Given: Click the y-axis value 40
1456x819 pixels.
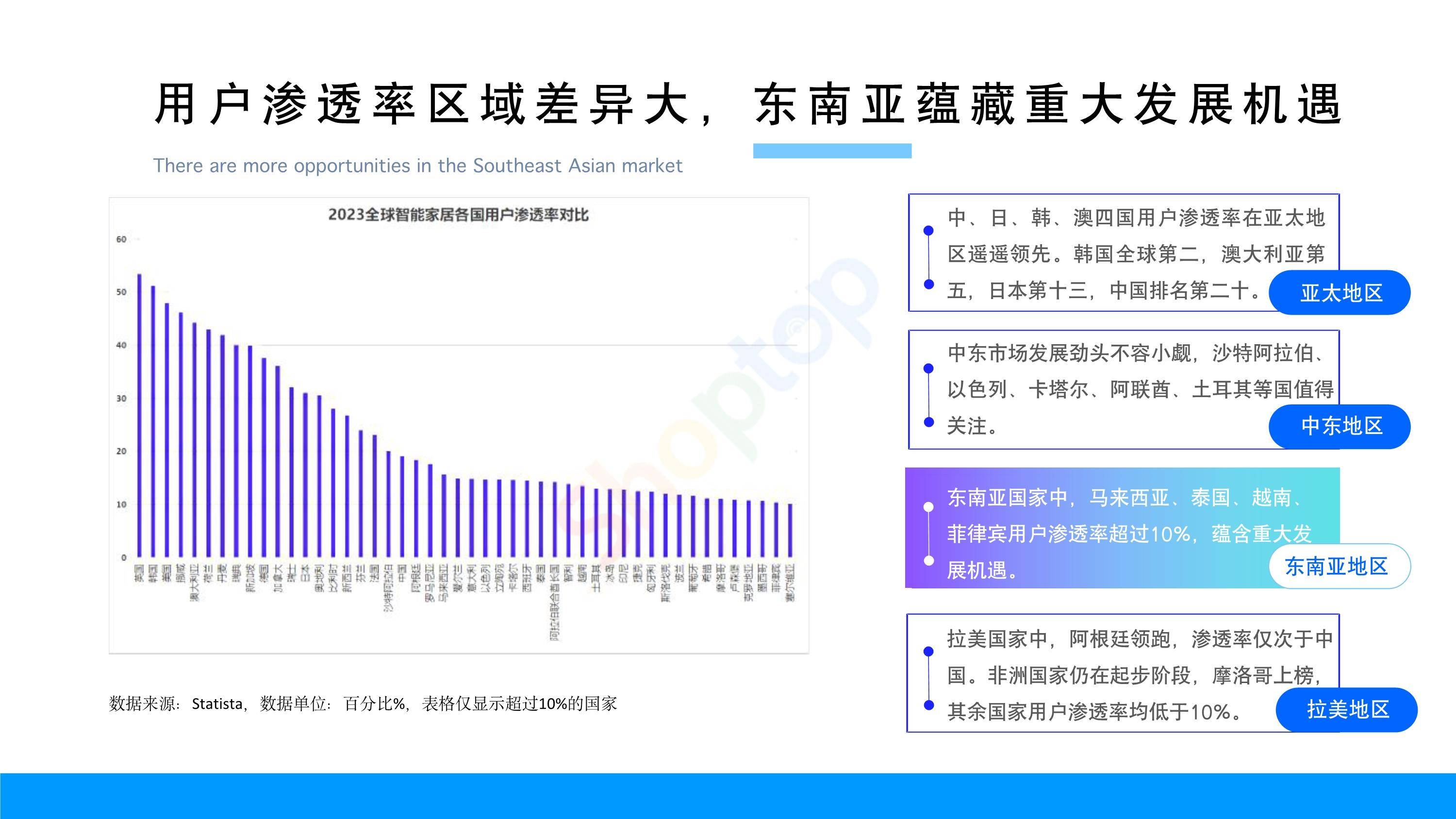Looking at the screenshot, I should pyautogui.click(x=121, y=345).
